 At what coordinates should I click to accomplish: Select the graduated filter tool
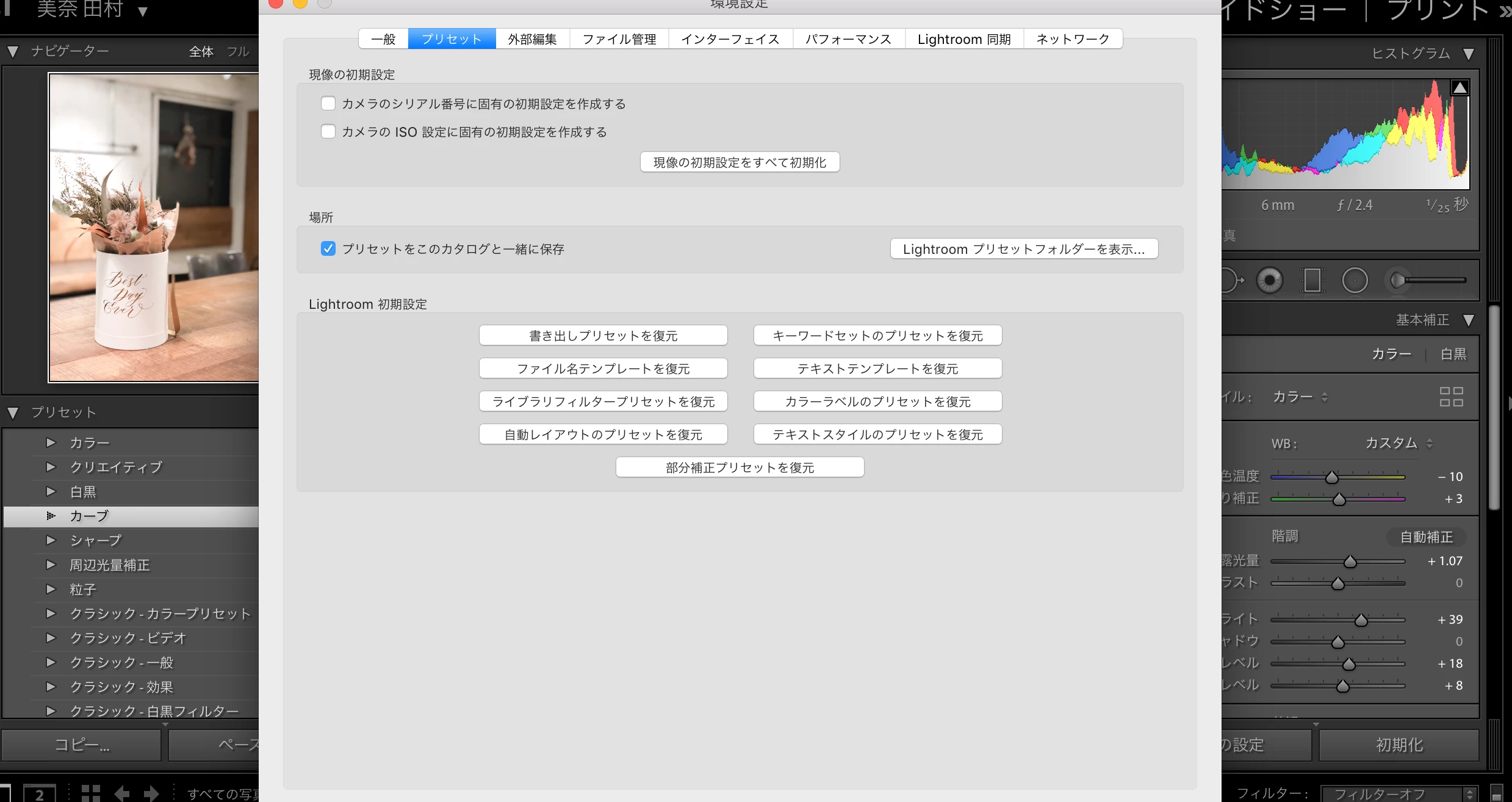1312,281
